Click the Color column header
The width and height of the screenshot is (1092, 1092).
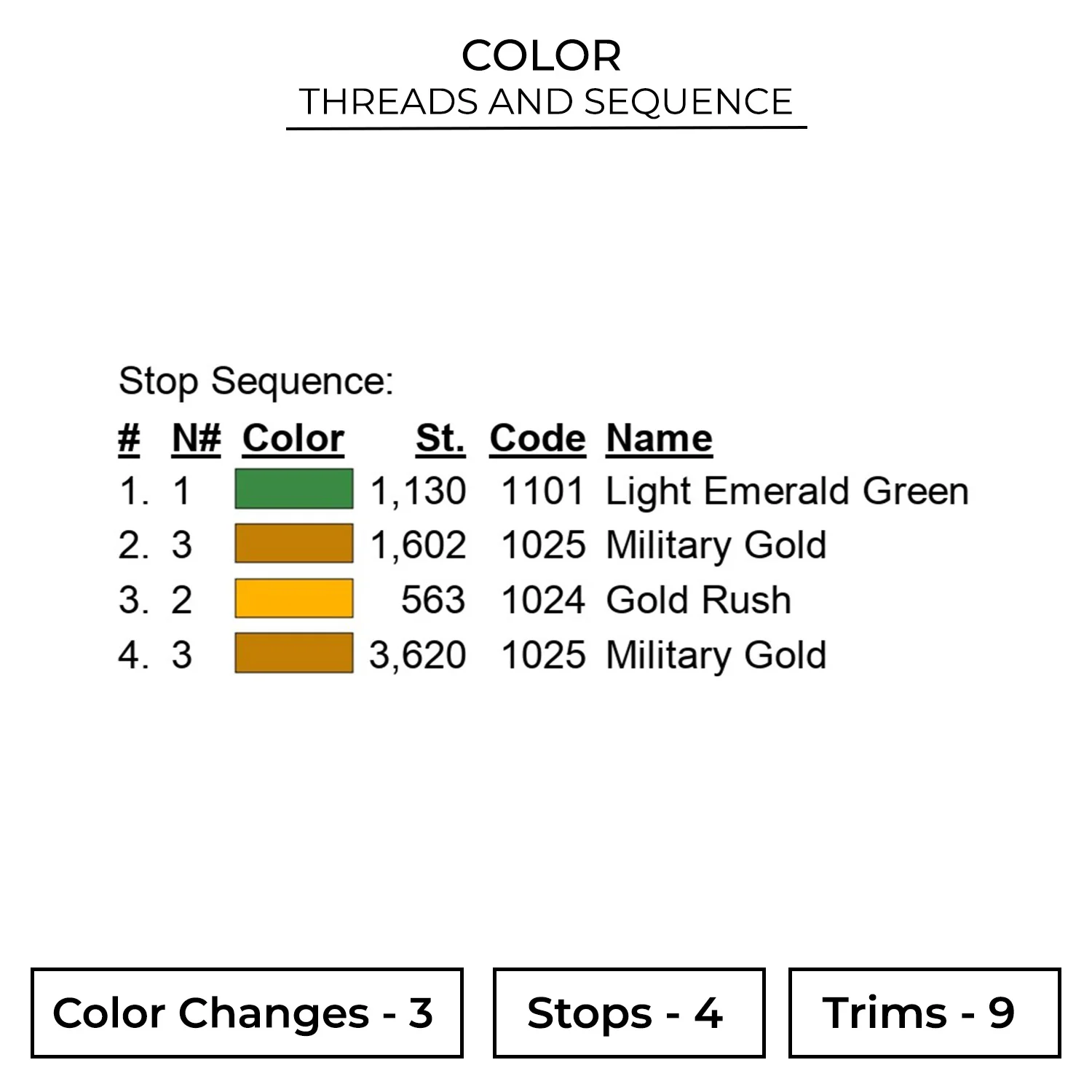(293, 438)
